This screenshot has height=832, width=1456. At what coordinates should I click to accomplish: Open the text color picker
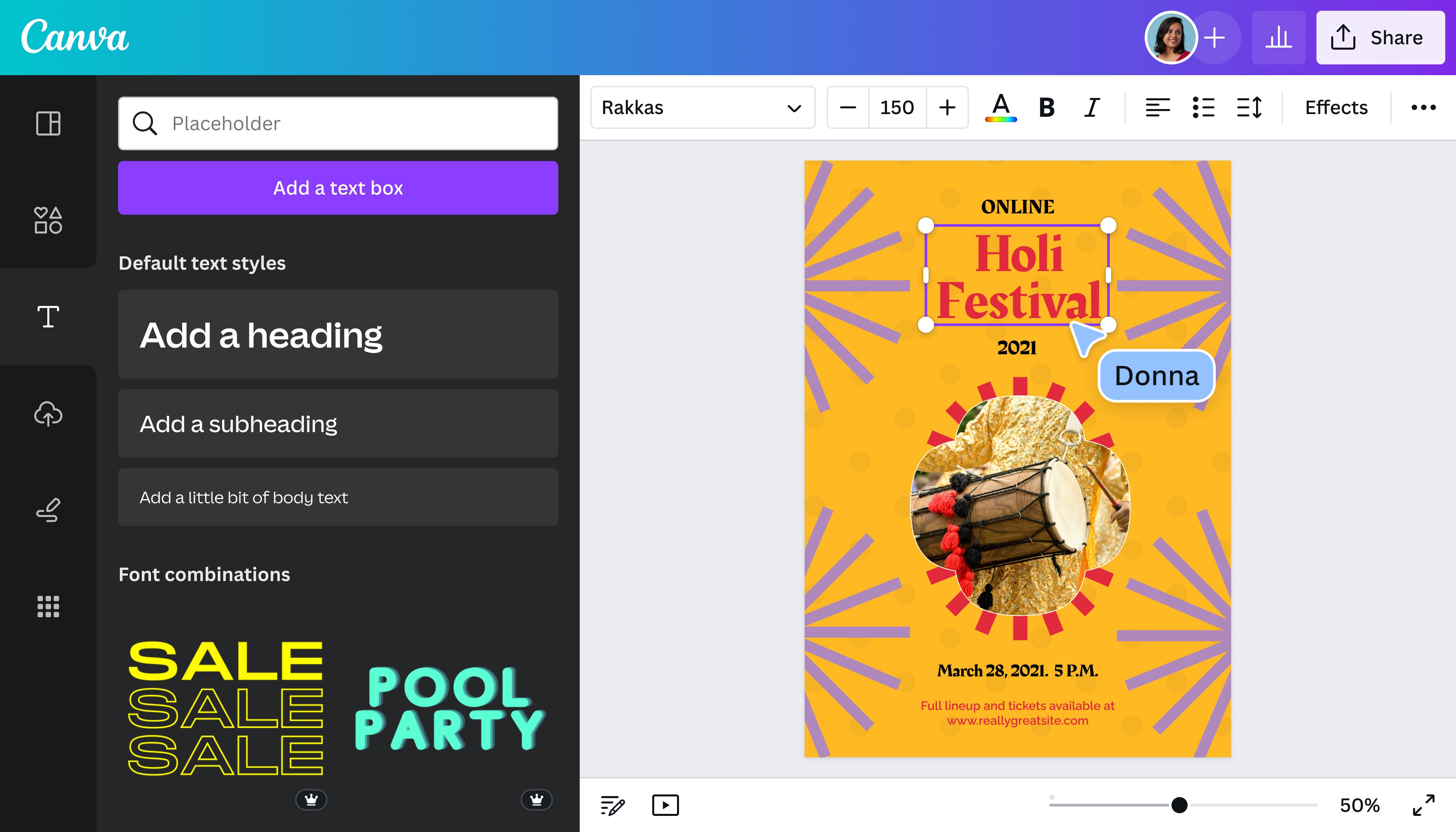click(x=1002, y=107)
